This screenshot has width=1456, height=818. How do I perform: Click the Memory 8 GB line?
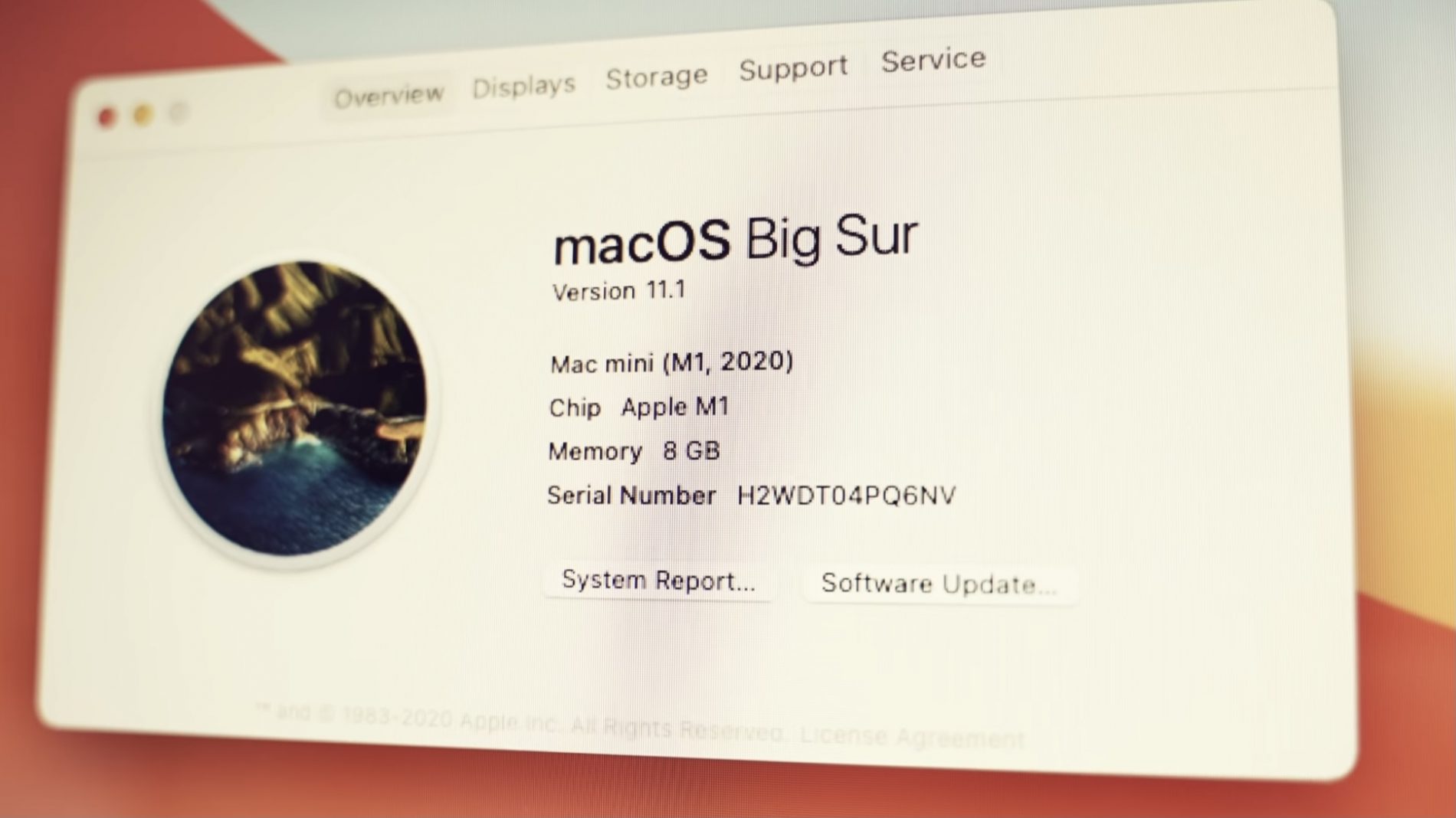point(634,451)
